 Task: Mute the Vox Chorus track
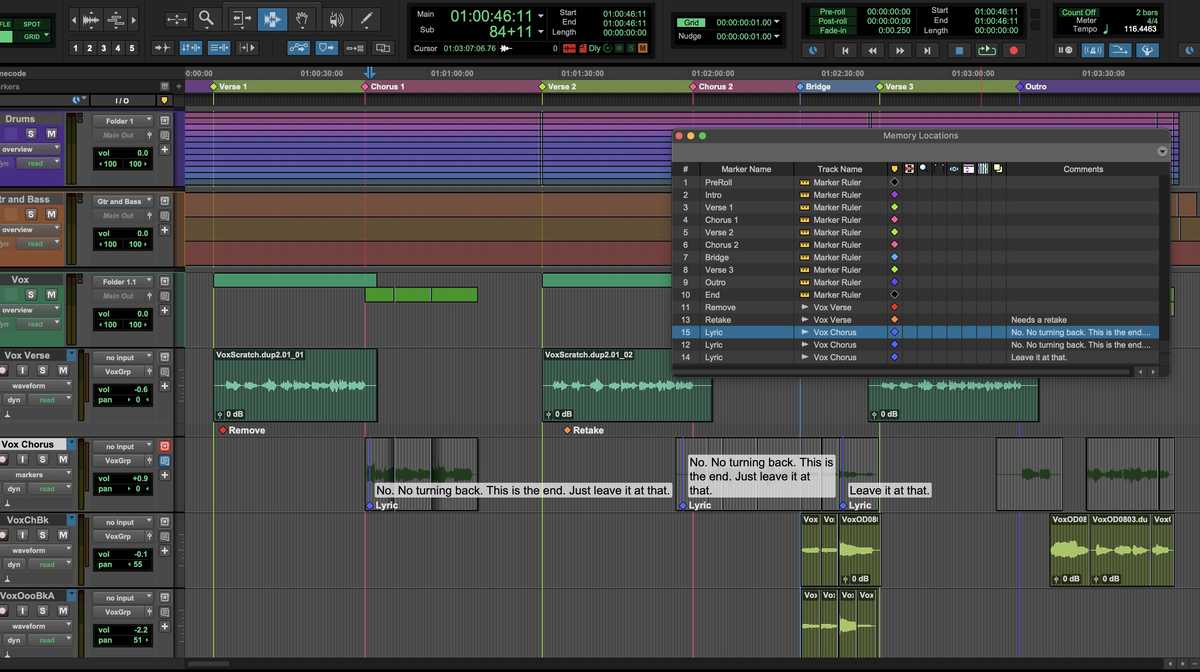click(x=62, y=459)
